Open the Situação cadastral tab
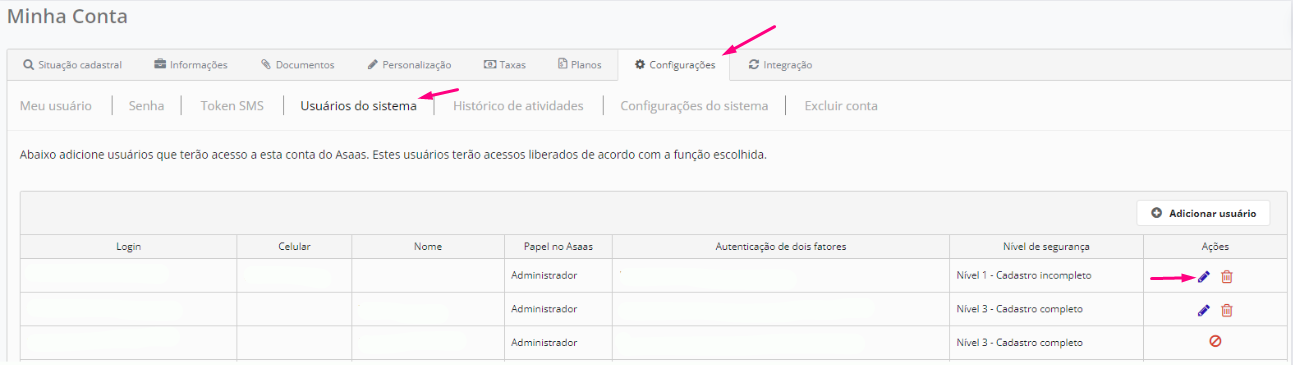The image size is (1293, 365). click(72, 65)
